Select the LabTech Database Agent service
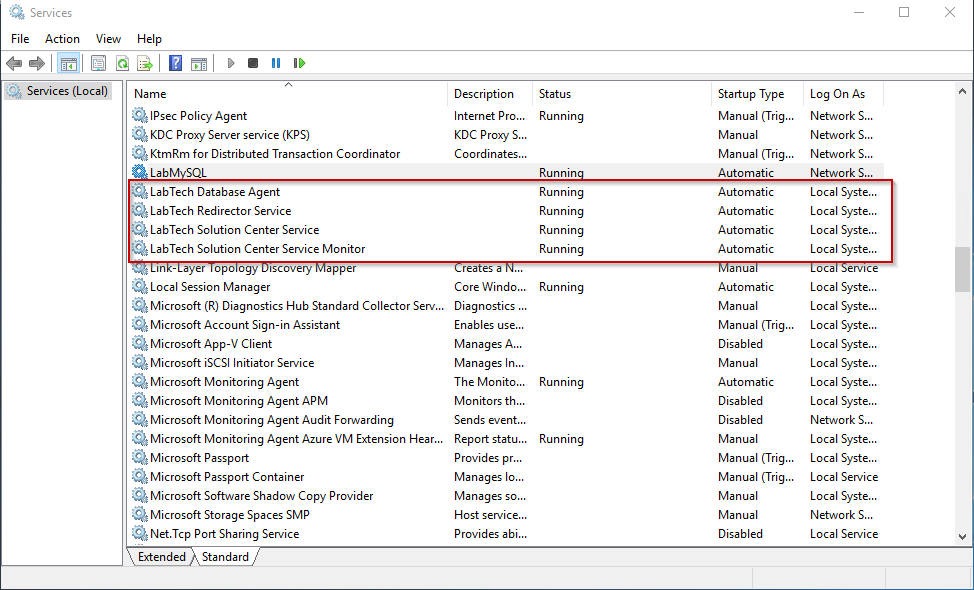Image resolution: width=974 pixels, height=590 pixels. pyautogui.click(x=214, y=192)
